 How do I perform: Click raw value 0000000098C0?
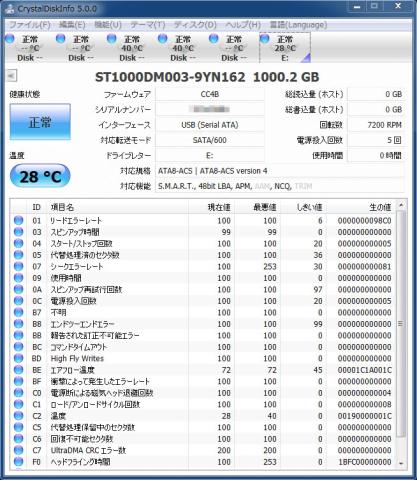tap(364, 220)
